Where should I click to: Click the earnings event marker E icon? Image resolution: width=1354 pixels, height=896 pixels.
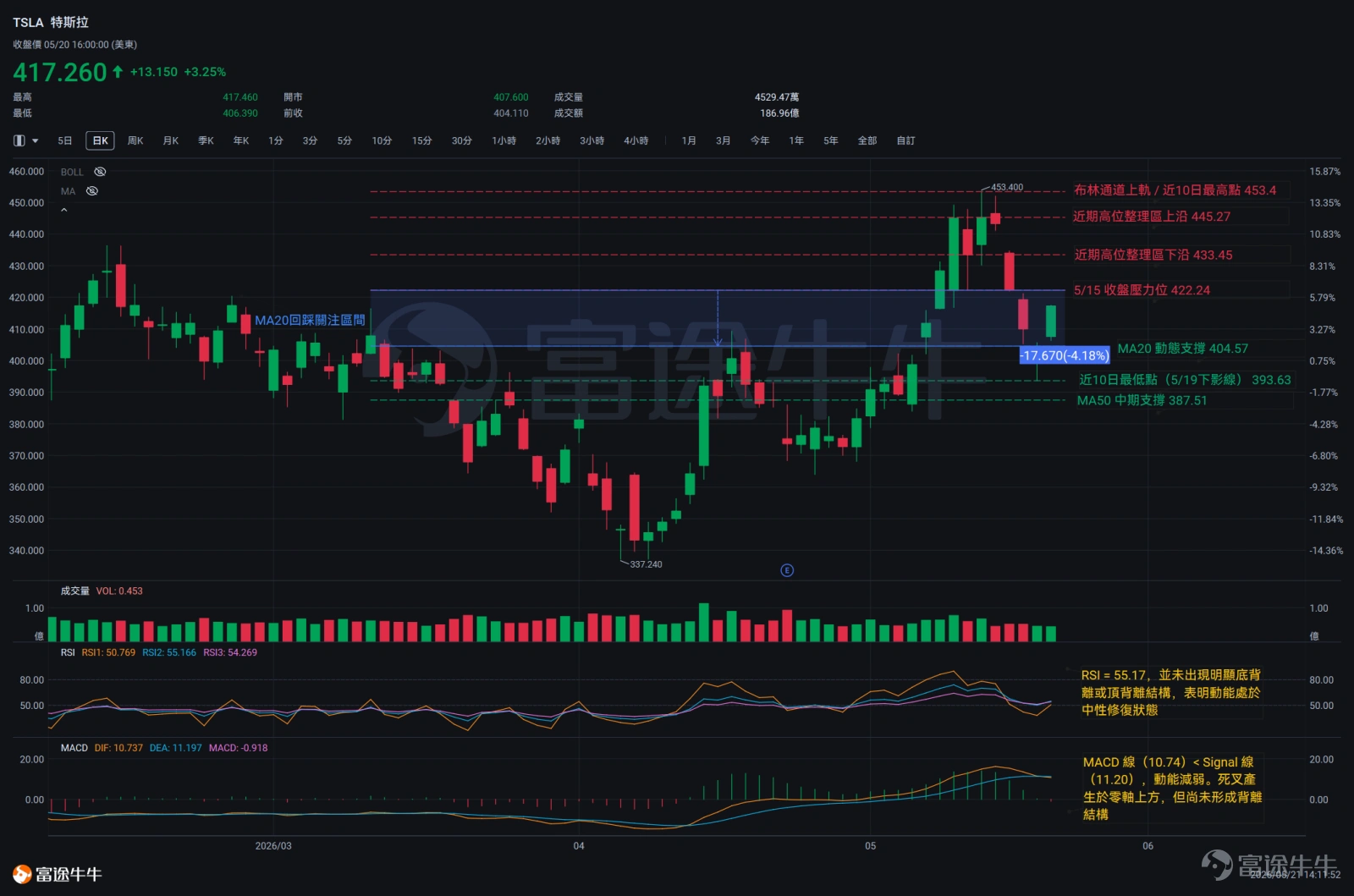787,570
